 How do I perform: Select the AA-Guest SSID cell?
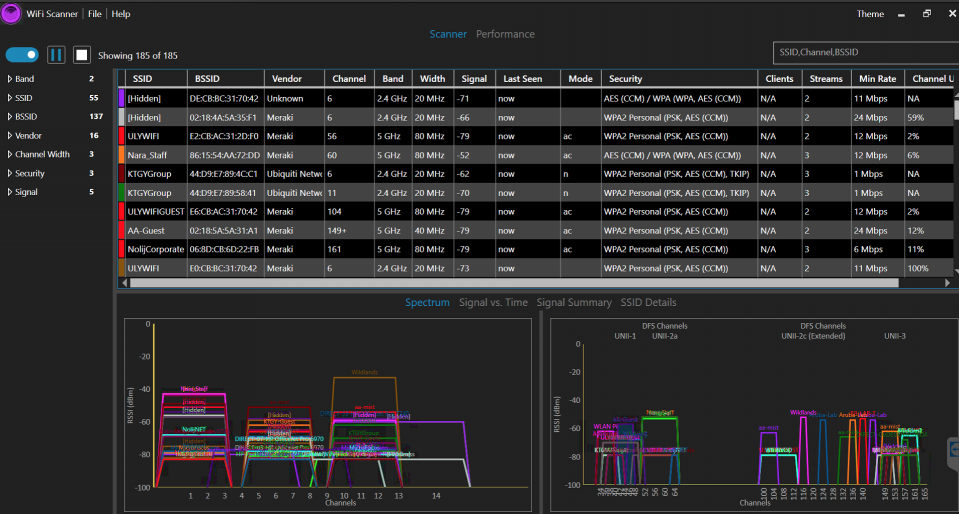click(157, 231)
